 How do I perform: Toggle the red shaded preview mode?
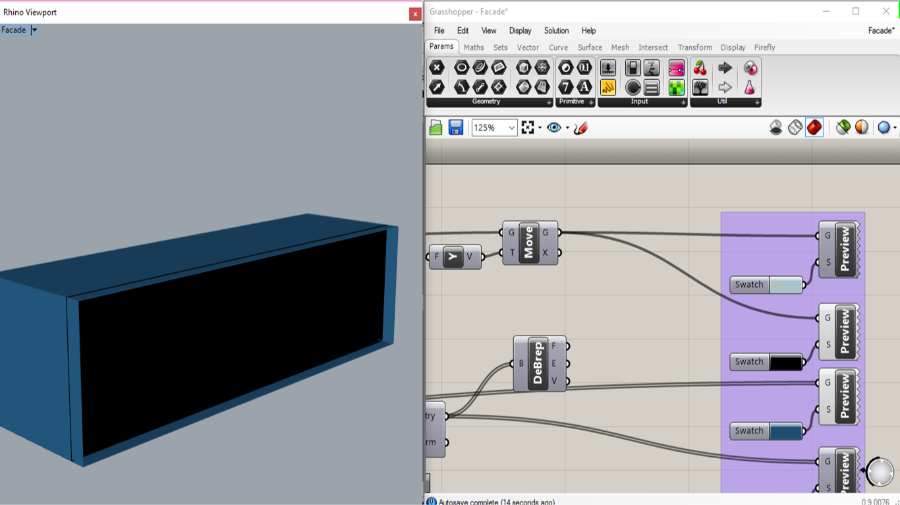tap(814, 127)
